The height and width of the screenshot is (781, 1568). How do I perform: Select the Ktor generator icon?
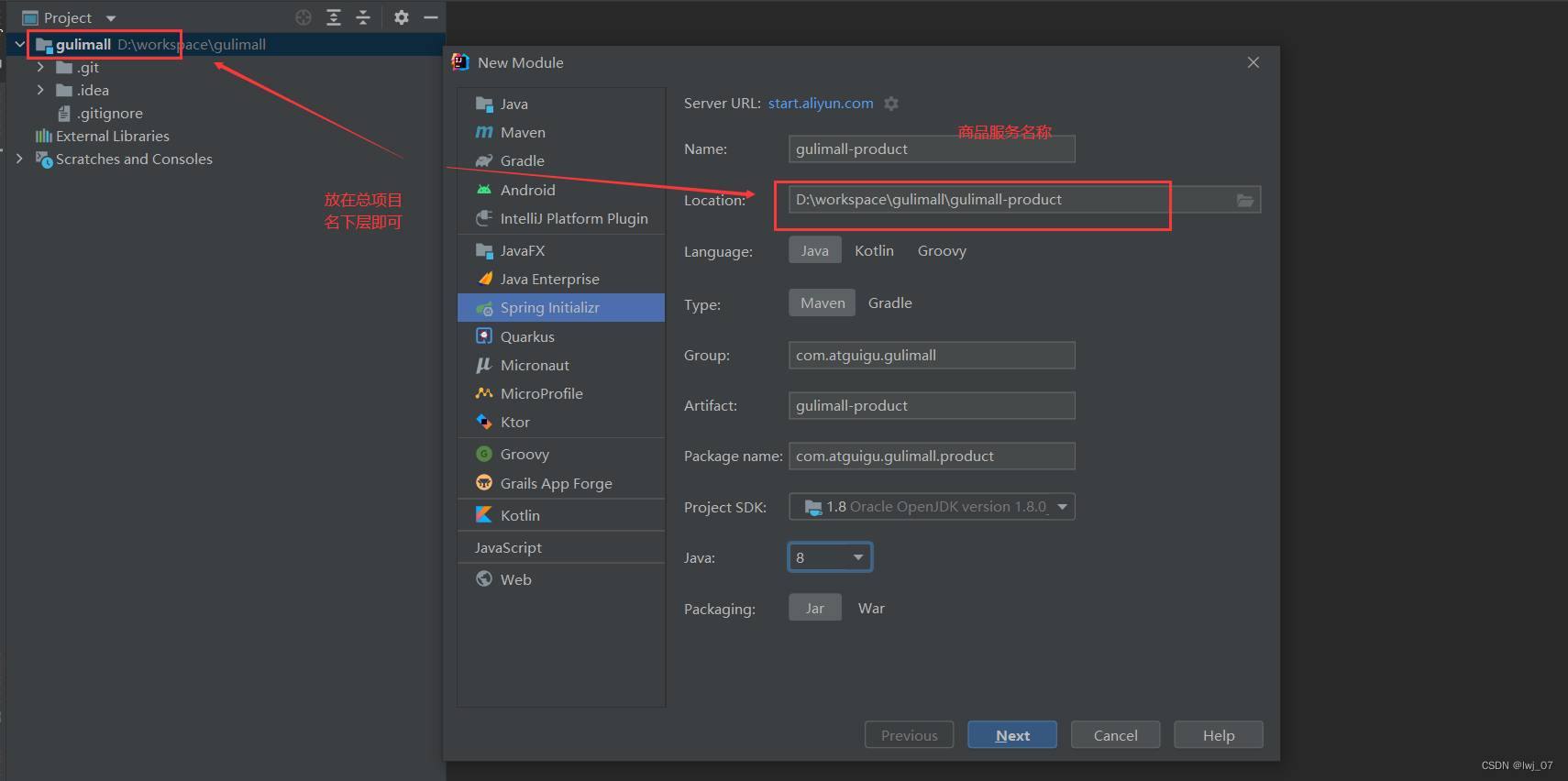tap(484, 422)
